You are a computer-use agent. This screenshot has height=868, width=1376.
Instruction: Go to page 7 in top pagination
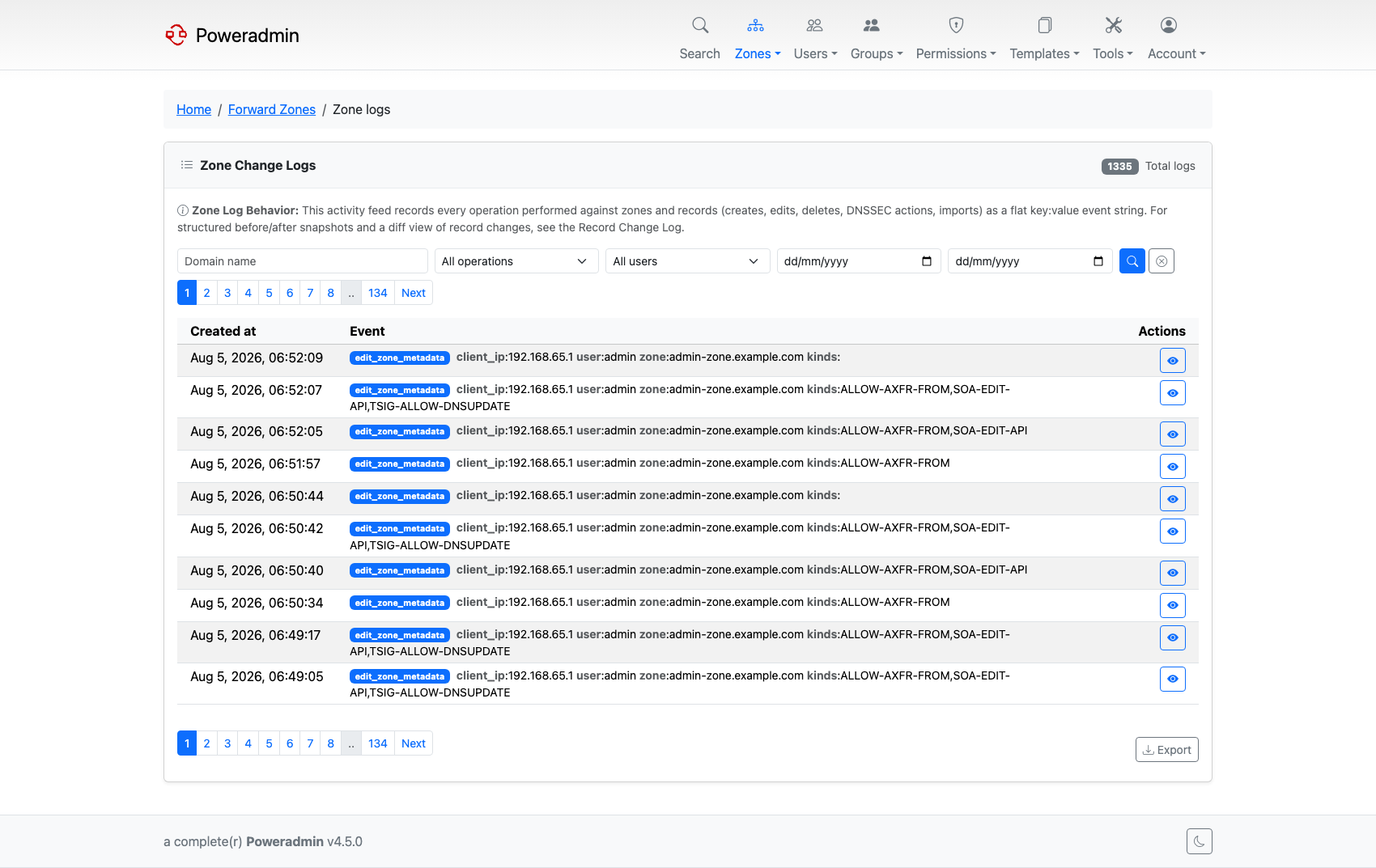(310, 293)
